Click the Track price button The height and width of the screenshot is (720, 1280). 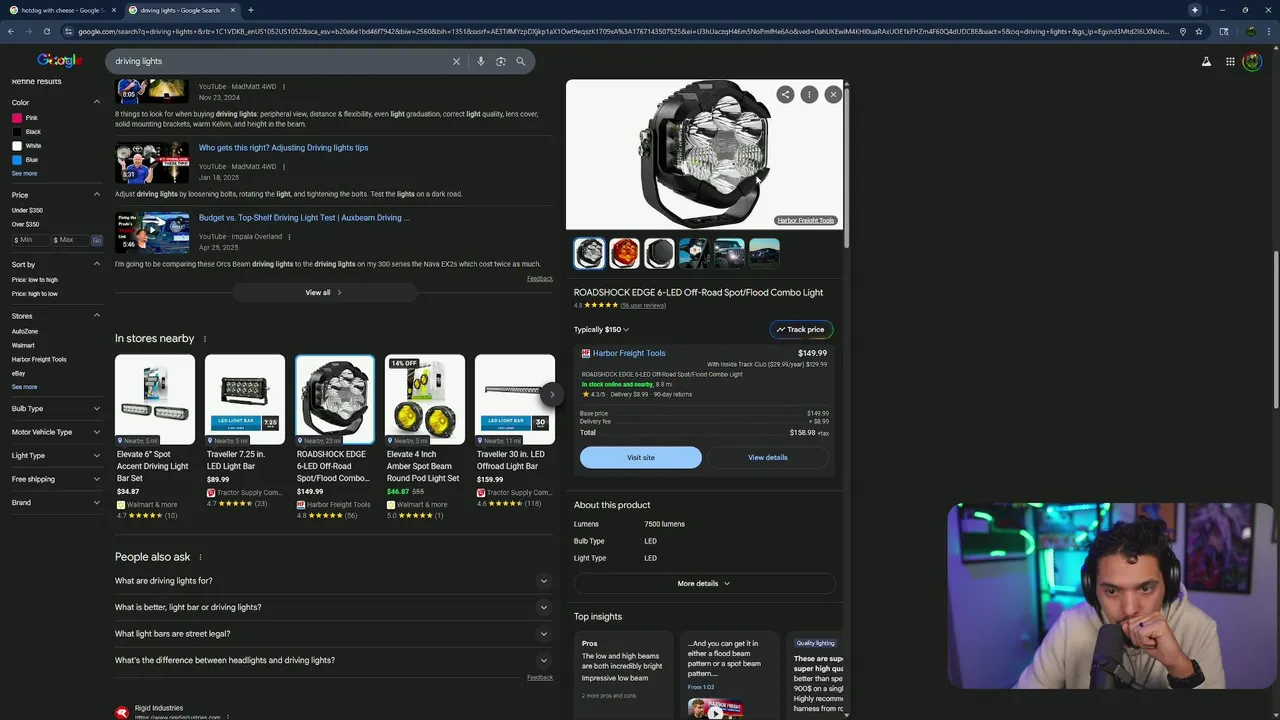pyautogui.click(x=801, y=329)
